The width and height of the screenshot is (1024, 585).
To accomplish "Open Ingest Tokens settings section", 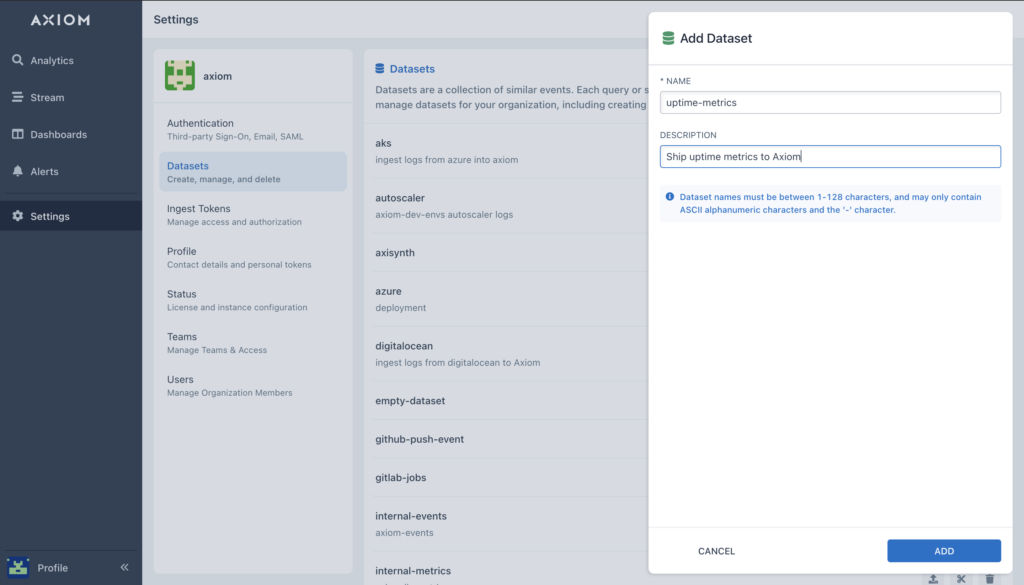I will point(253,215).
